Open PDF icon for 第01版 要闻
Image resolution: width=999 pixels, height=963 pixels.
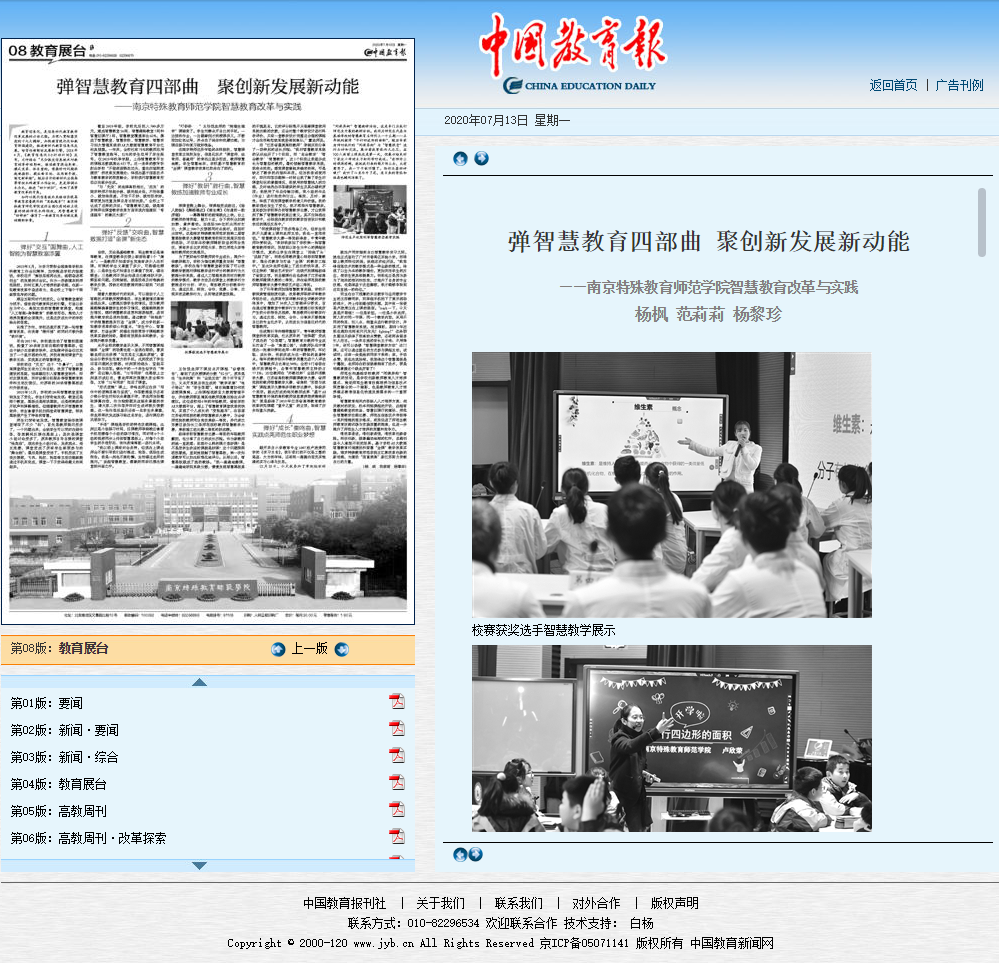click(x=397, y=702)
